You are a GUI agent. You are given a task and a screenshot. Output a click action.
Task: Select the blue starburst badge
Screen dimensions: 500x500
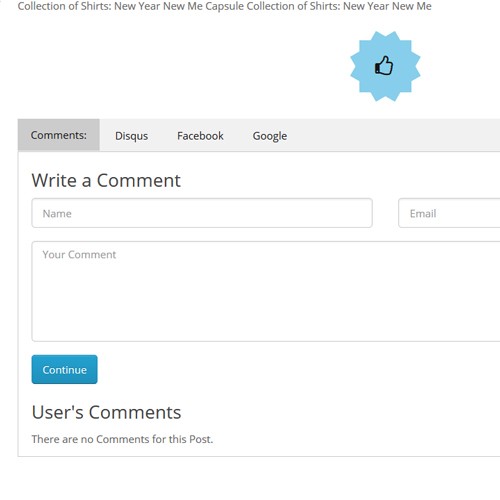pyautogui.click(x=385, y=66)
